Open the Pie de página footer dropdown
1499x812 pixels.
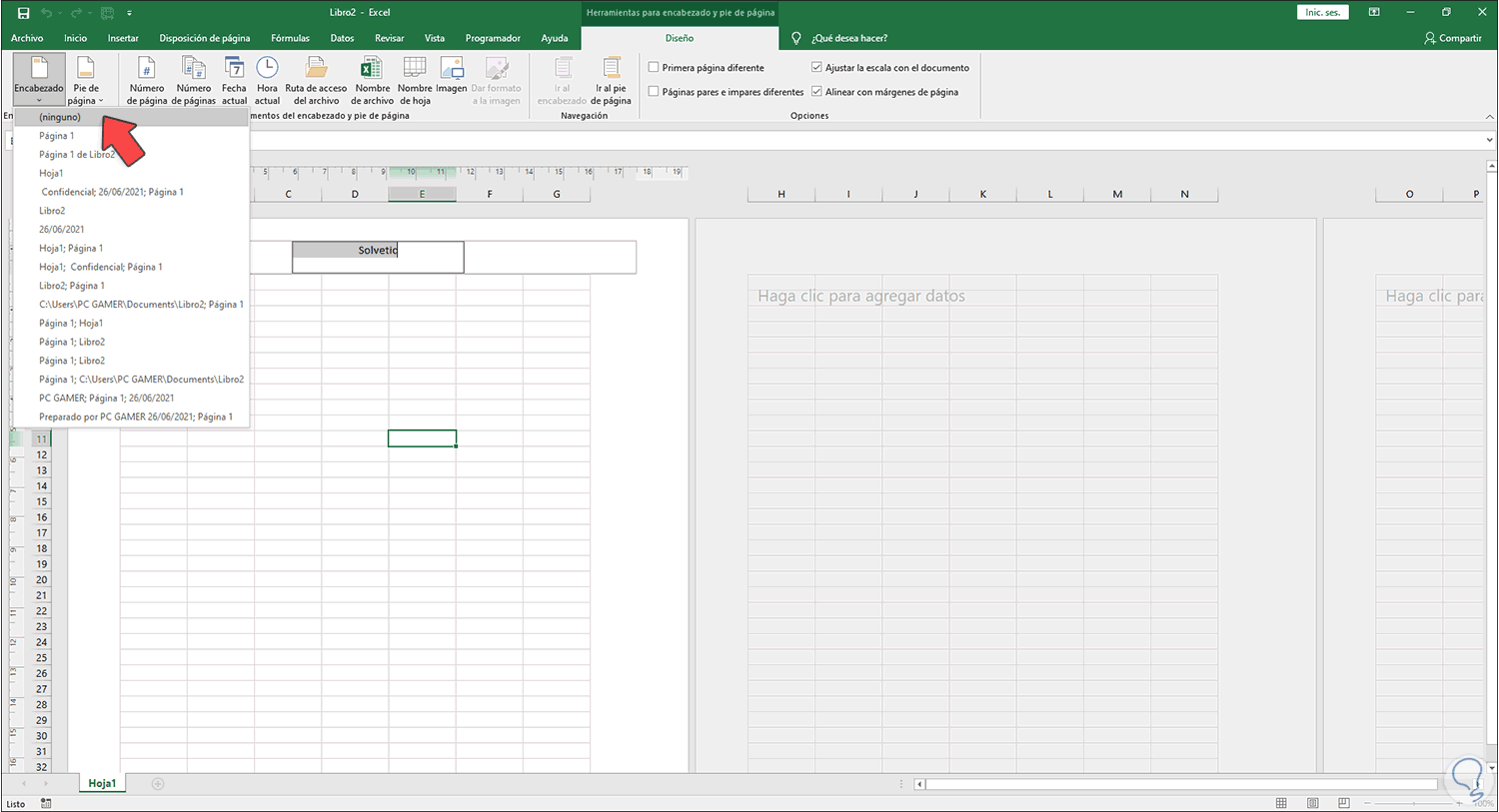(86, 79)
